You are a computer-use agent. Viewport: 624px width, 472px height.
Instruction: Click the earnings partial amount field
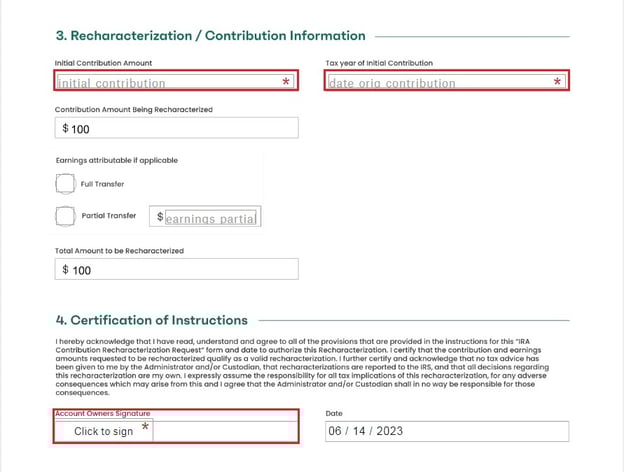(211, 217)
